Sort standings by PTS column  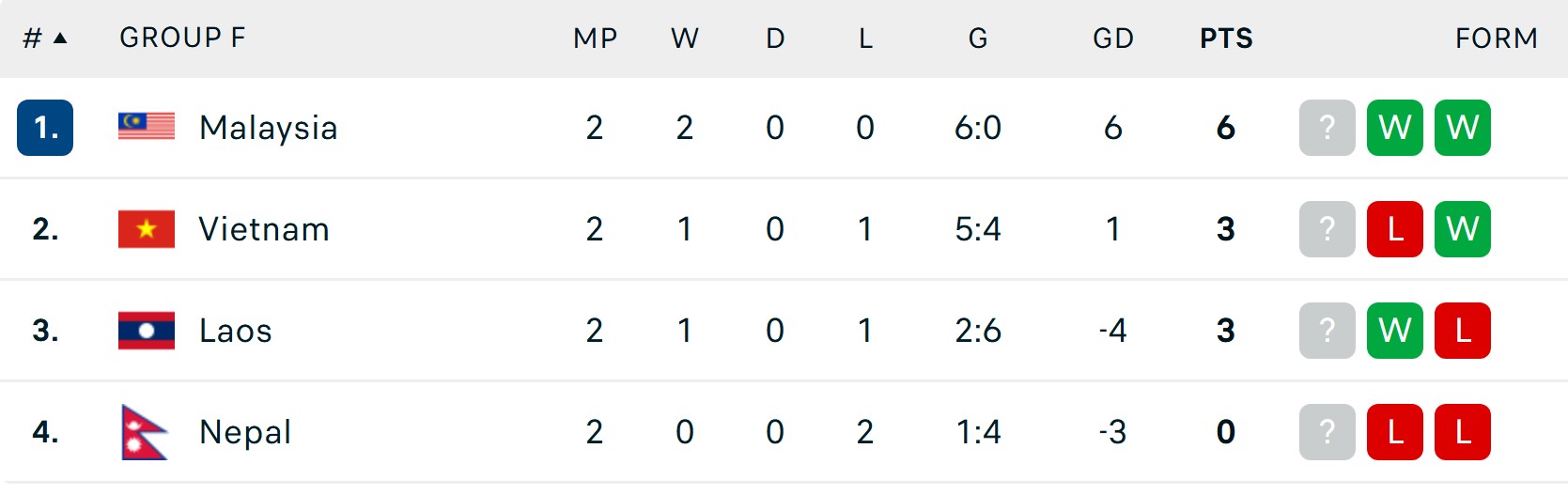[1226, 39]
